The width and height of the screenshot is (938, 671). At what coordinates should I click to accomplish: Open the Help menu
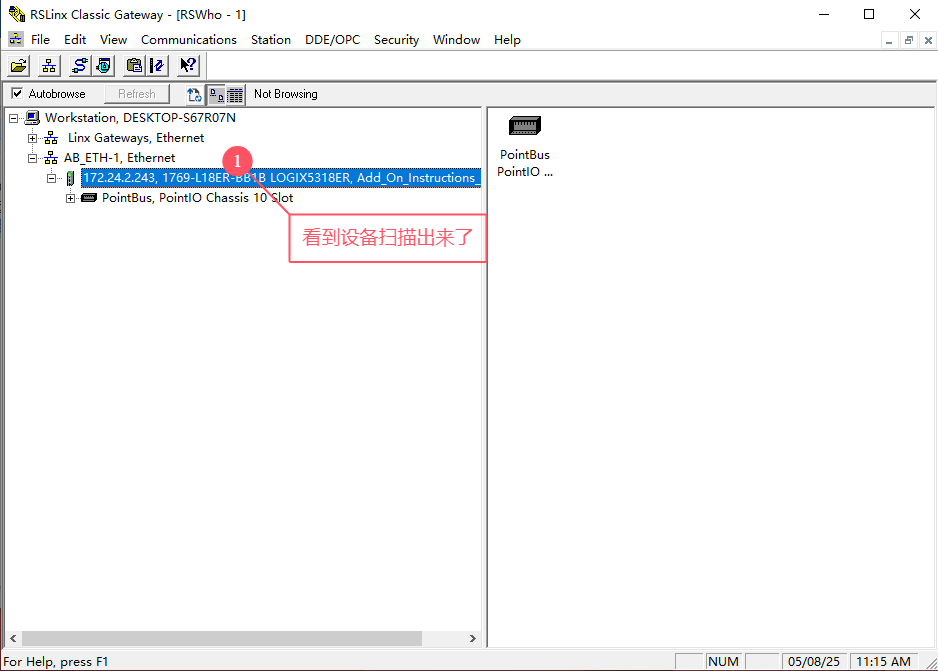507,39
